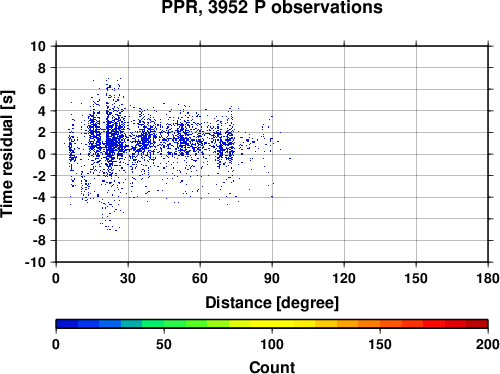This screenshot has width=500, height=374.
Task: Click x-axis tick label '120'
Action: pyautogui.click(x=344, y=278)
